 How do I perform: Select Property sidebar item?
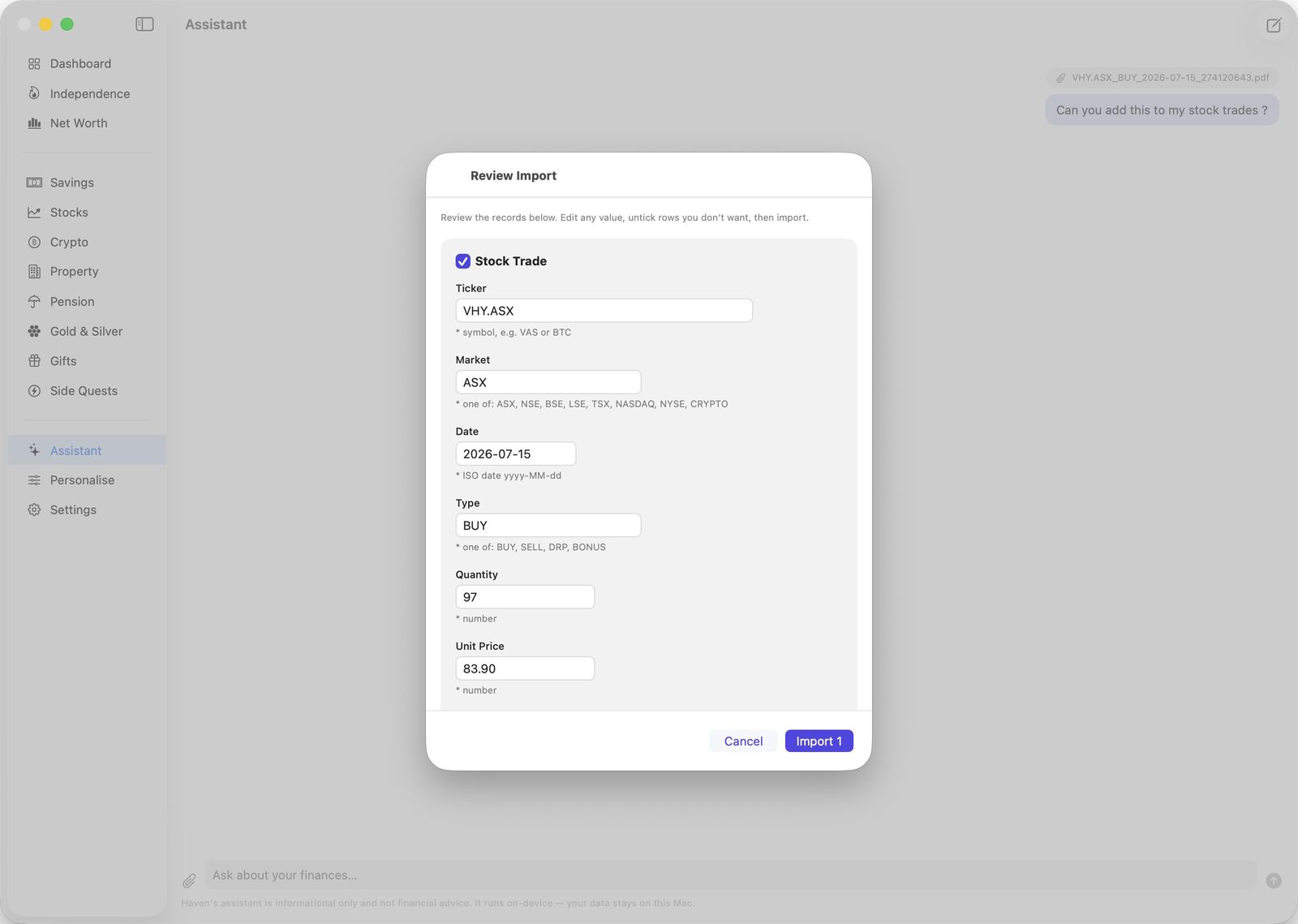87,272
